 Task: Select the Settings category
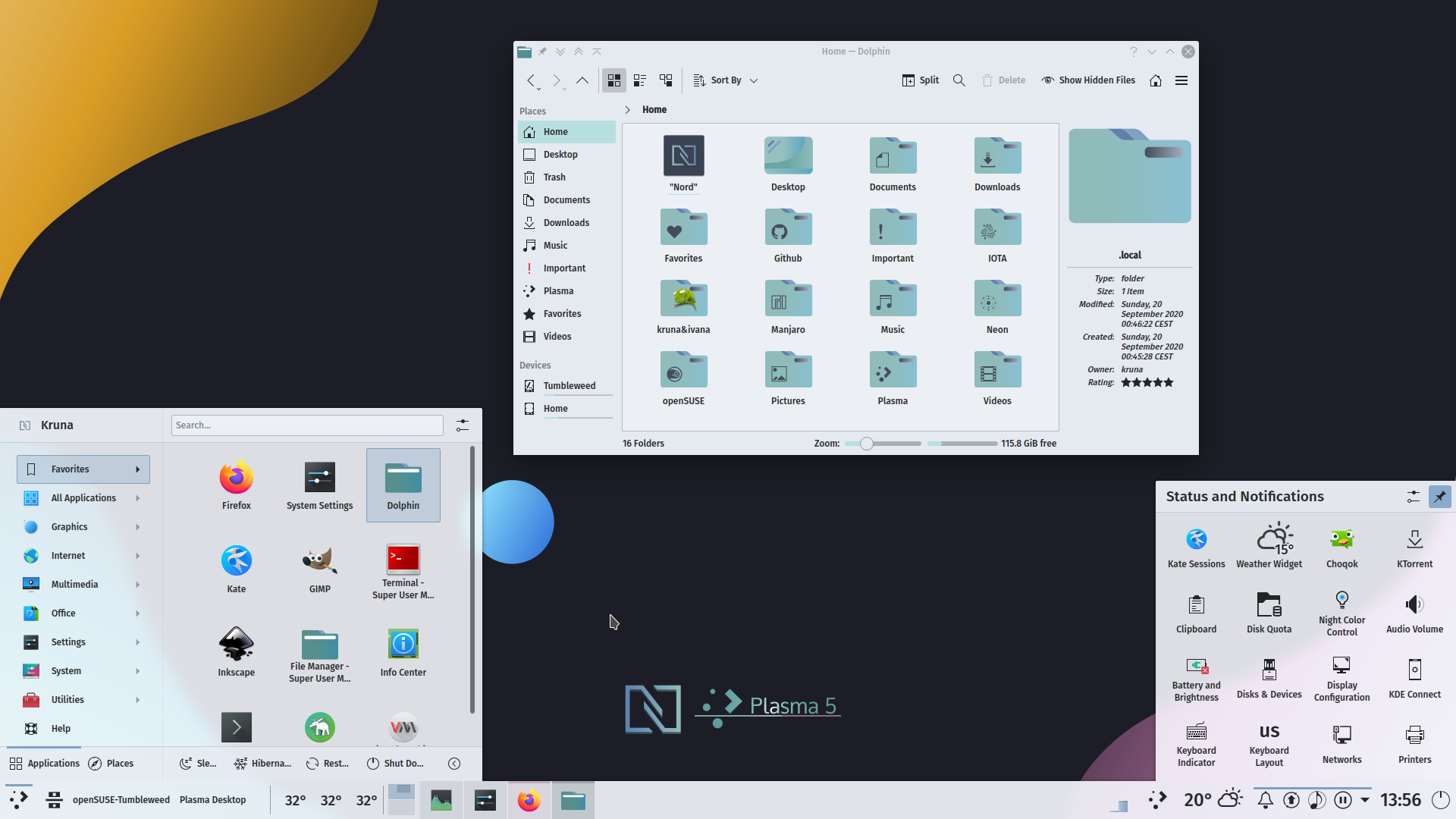pyautogui.click(x=83, y=642)
